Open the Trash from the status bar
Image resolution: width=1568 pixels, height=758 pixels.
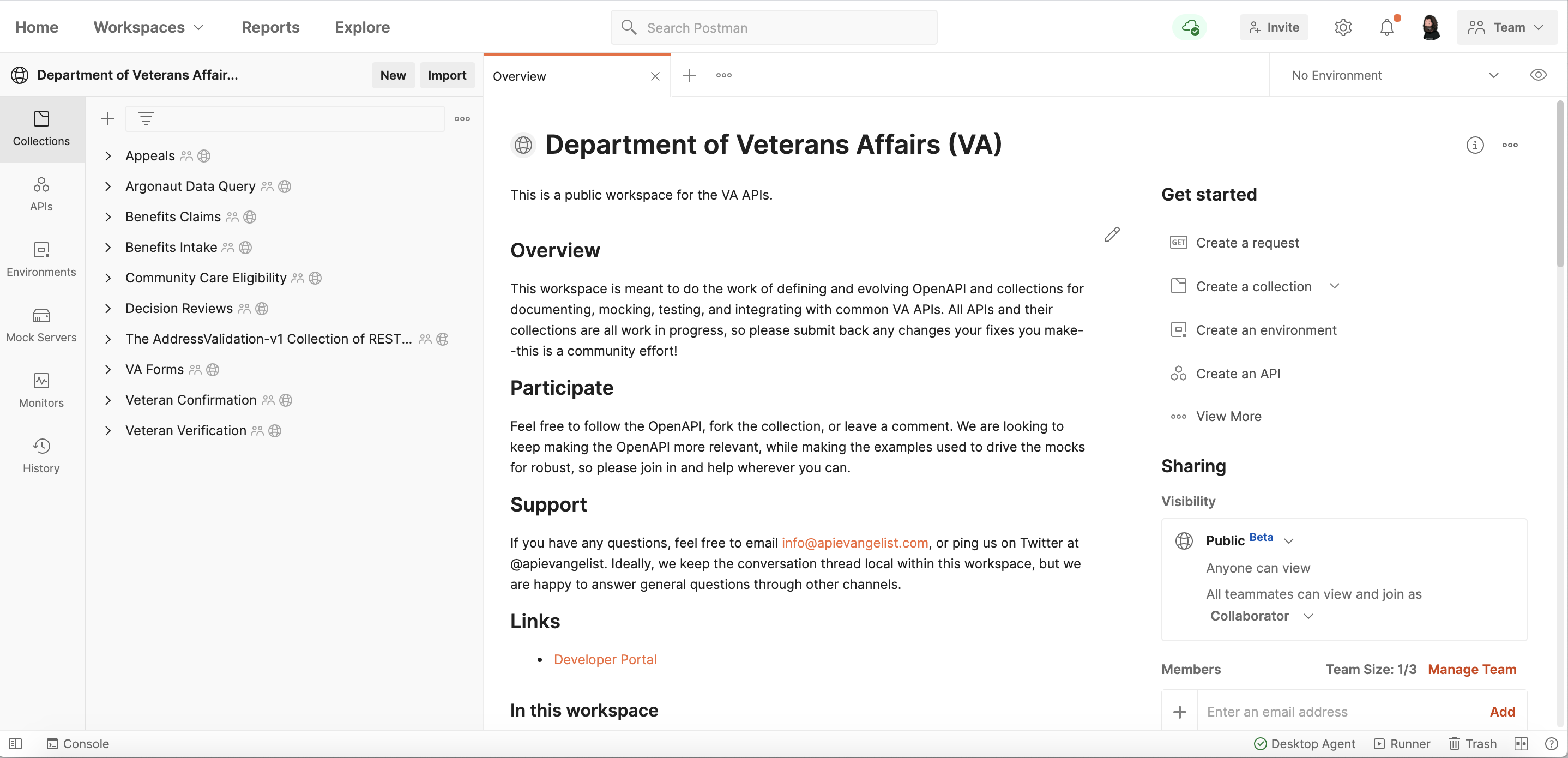1472,743
